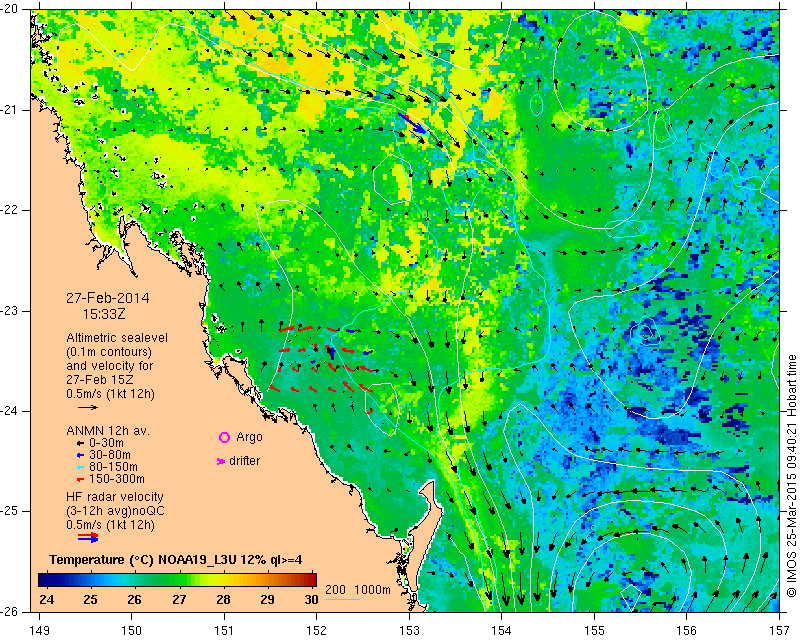Click the '30-80m' depth label
Screen dimensions: 800x640
(110, 455)
